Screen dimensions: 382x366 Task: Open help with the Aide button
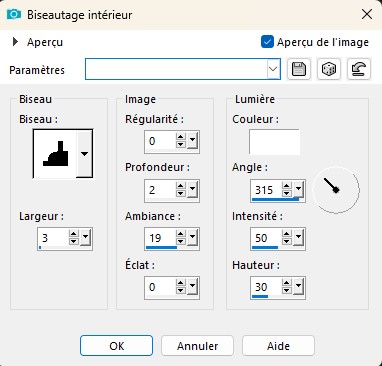tap(278, 346)
